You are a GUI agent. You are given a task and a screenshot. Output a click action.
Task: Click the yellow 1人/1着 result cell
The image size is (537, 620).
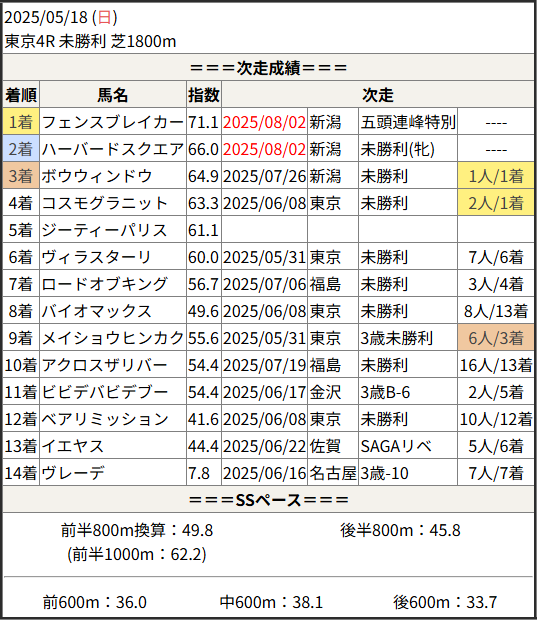tap(496, 176)
